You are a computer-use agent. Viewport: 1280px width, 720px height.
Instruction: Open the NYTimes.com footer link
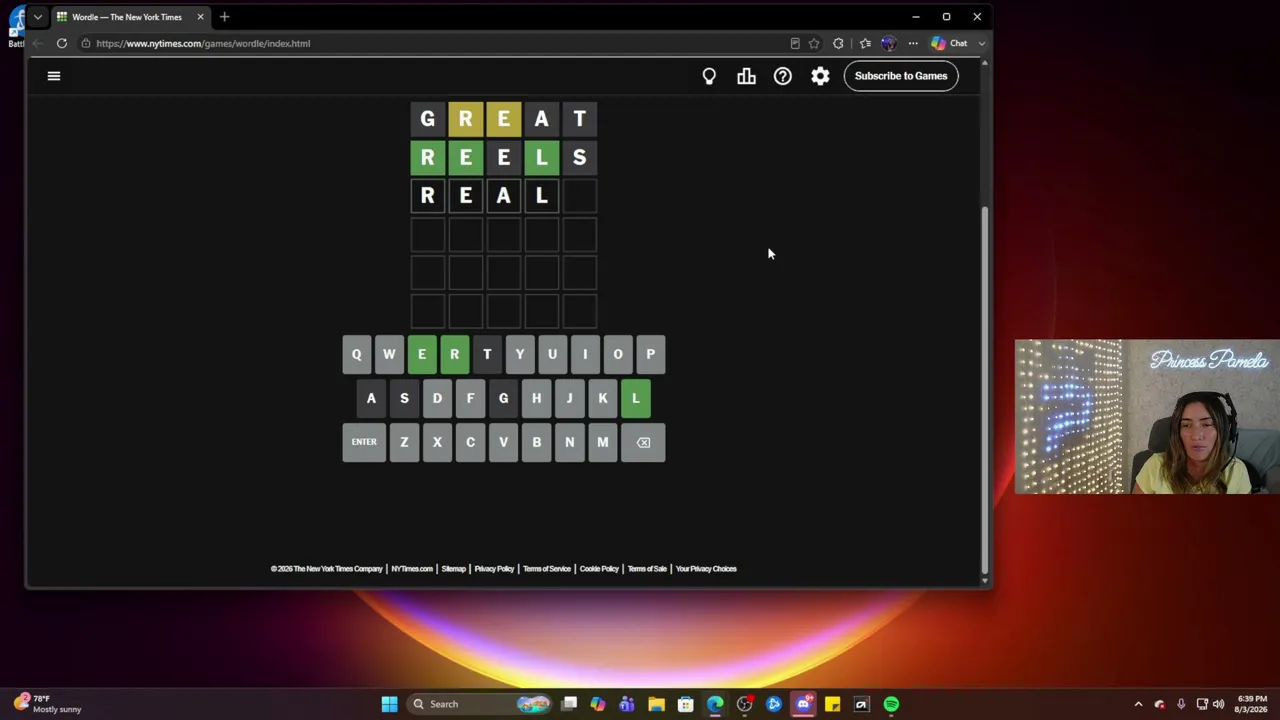coord(412,569)
